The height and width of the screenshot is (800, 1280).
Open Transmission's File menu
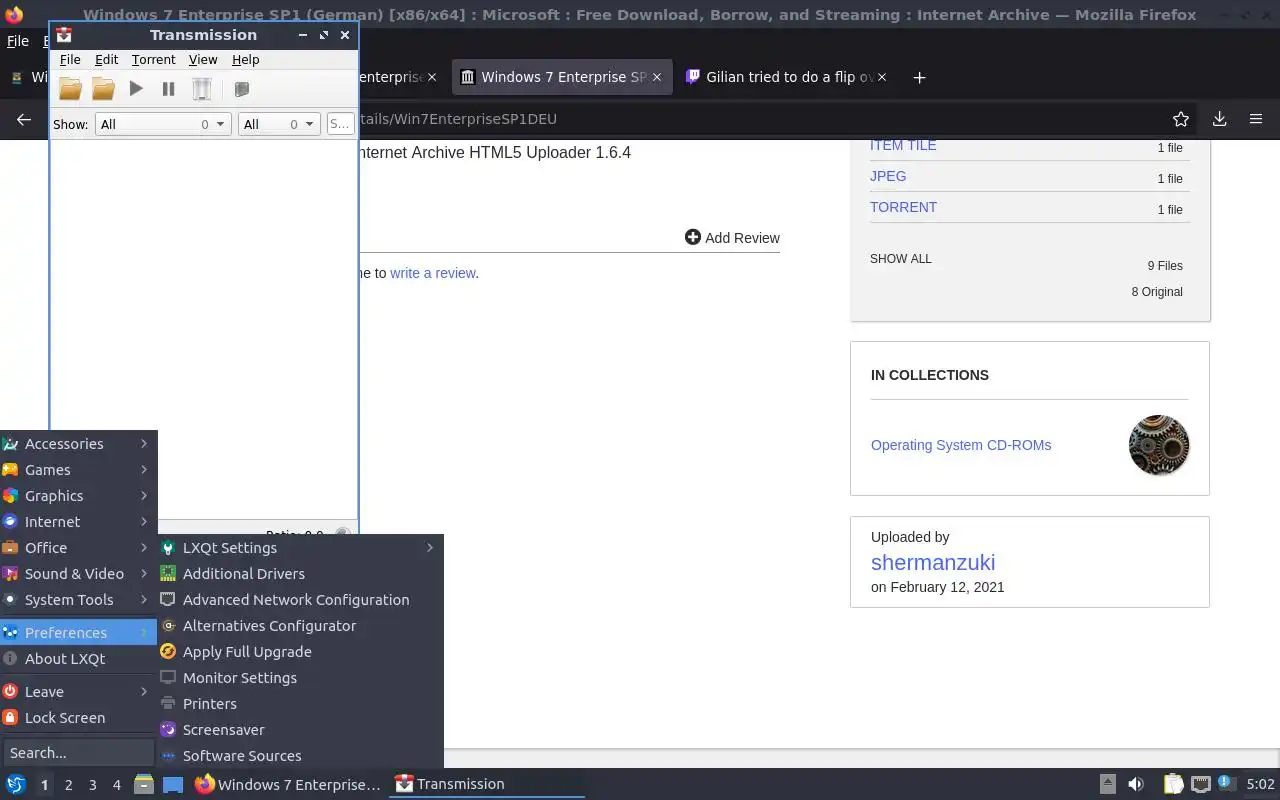[70, 60]
